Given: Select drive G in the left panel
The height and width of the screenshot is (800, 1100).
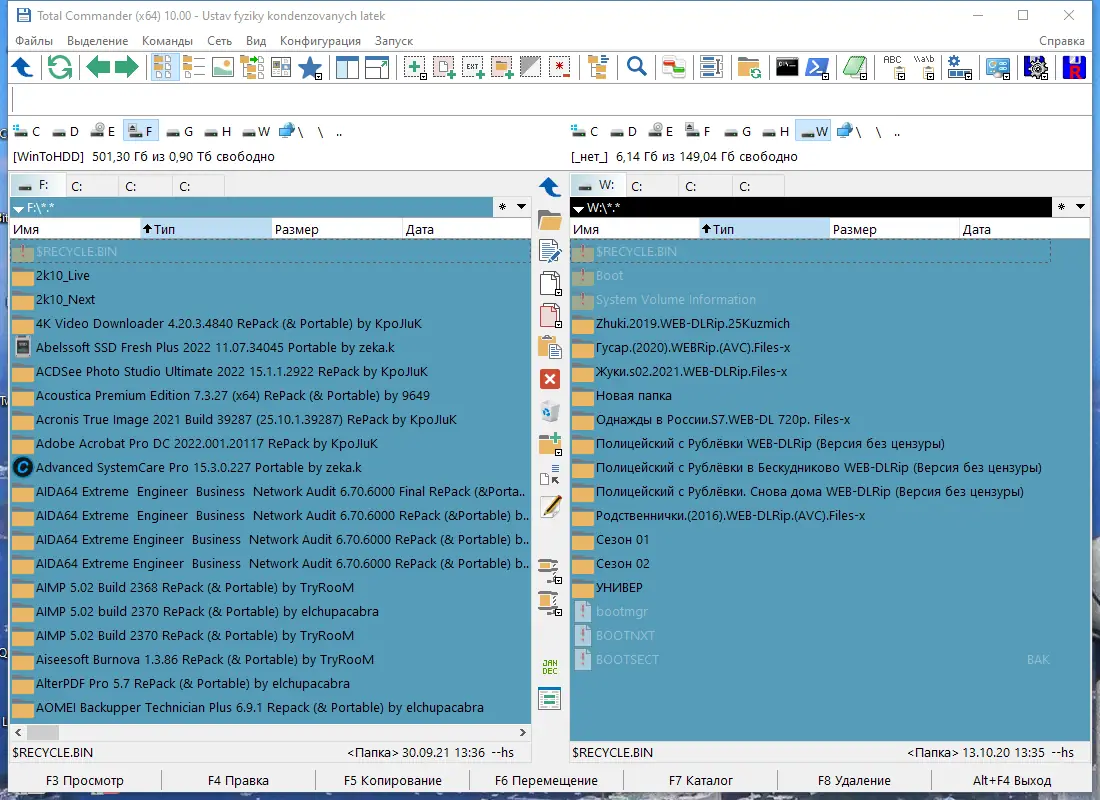Looking at the screenshot, I should point(180,131).
